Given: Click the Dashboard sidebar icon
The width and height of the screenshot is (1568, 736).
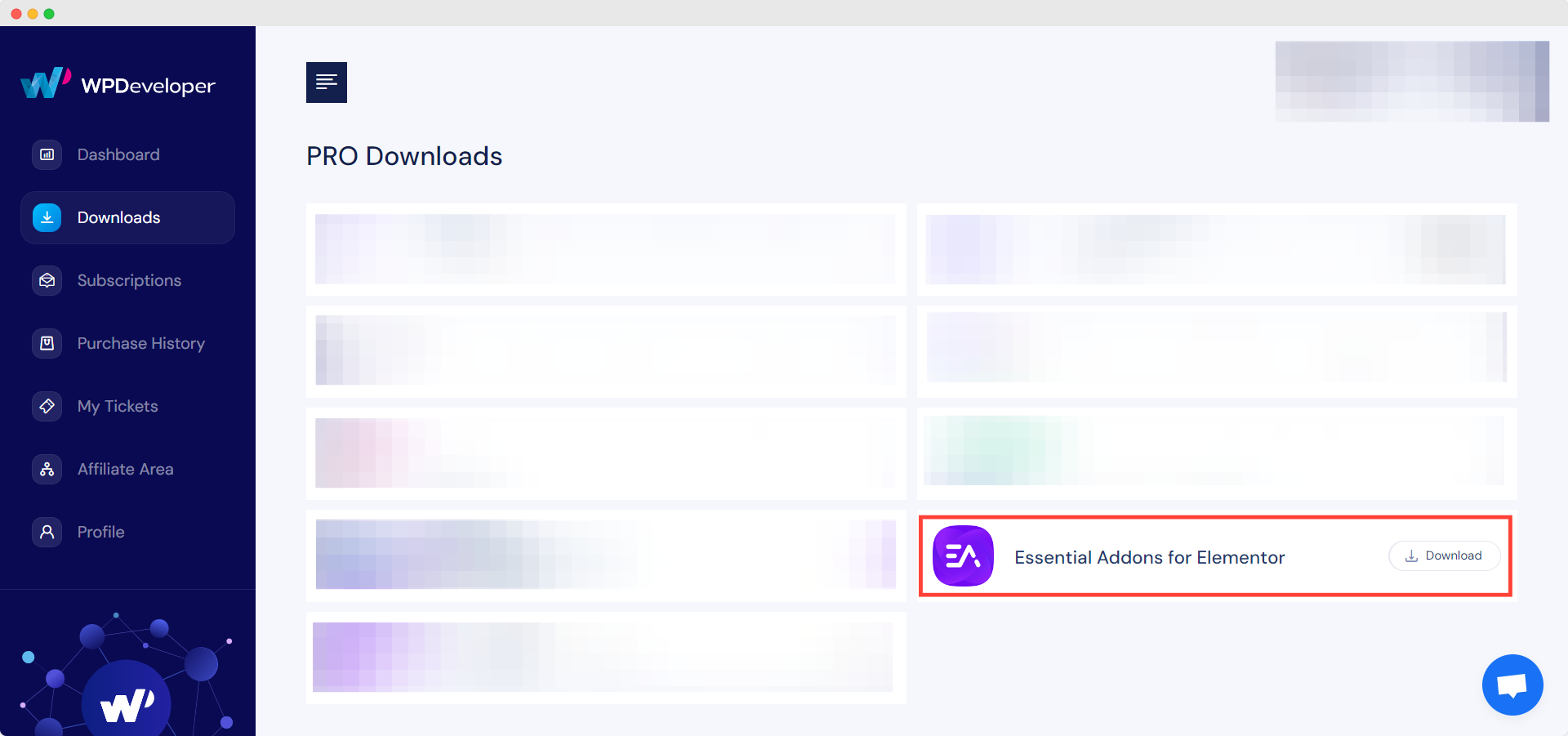Looking at the screenshot, I should [x=47, y=154].
